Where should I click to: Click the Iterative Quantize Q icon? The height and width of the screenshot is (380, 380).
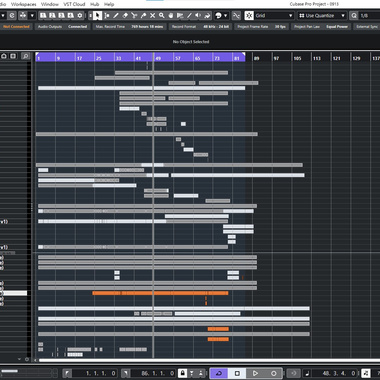(x=354, y=15)
